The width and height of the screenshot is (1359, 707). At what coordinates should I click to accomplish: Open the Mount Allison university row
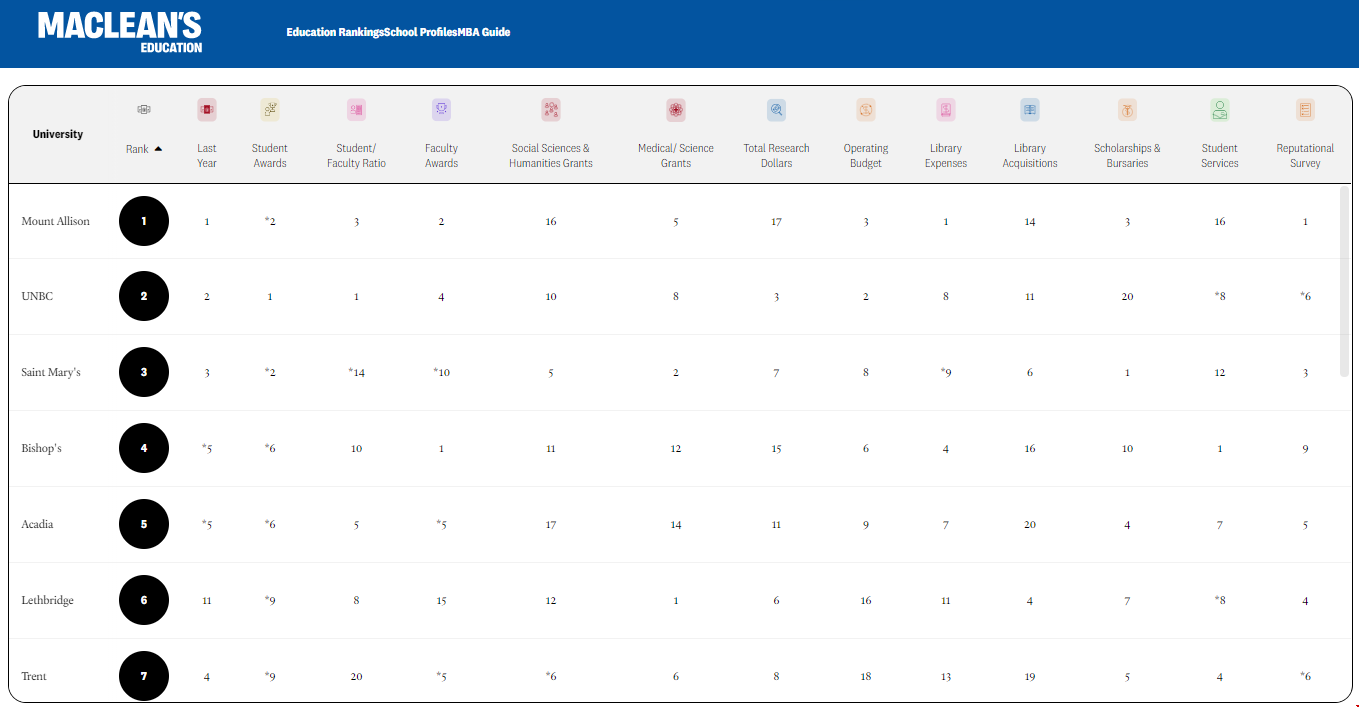[56, 221]
